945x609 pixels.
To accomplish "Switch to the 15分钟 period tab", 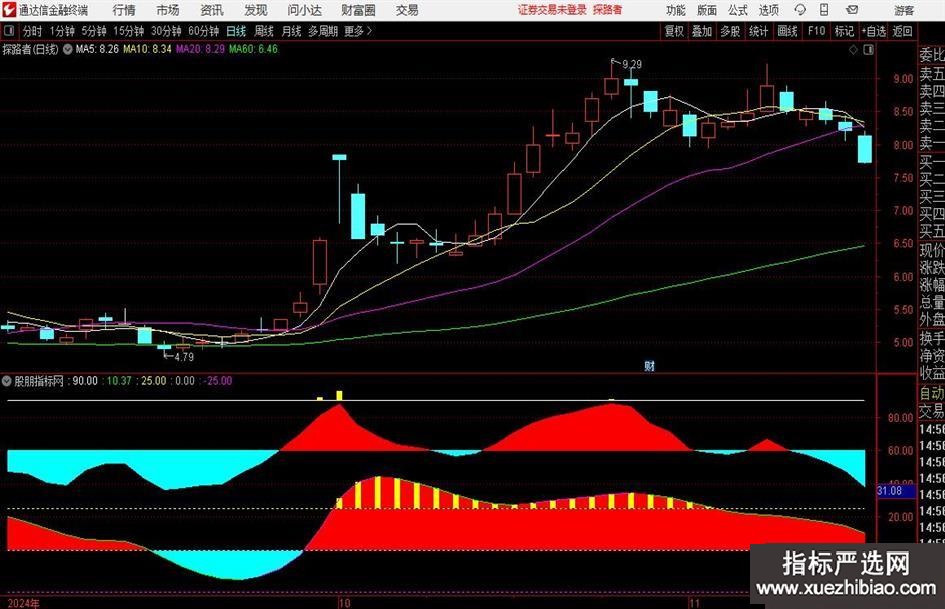I will (128, 31).
